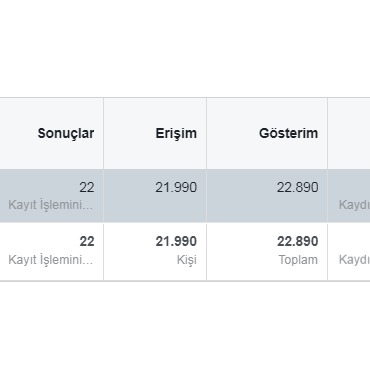Image resolution: width=370 pixels, height=370 pixels.
Task: Click bold 22 total results value
Action: [x=87, y=241]
